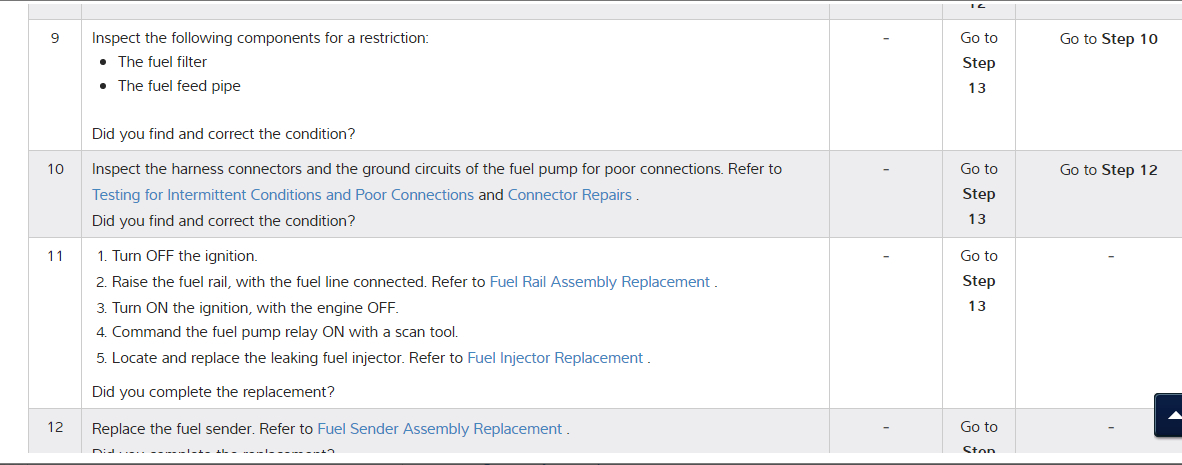Click 'Go to Step 13' in step 10 row
Viewport: 1182px width, 465px height.
[978, 194]
